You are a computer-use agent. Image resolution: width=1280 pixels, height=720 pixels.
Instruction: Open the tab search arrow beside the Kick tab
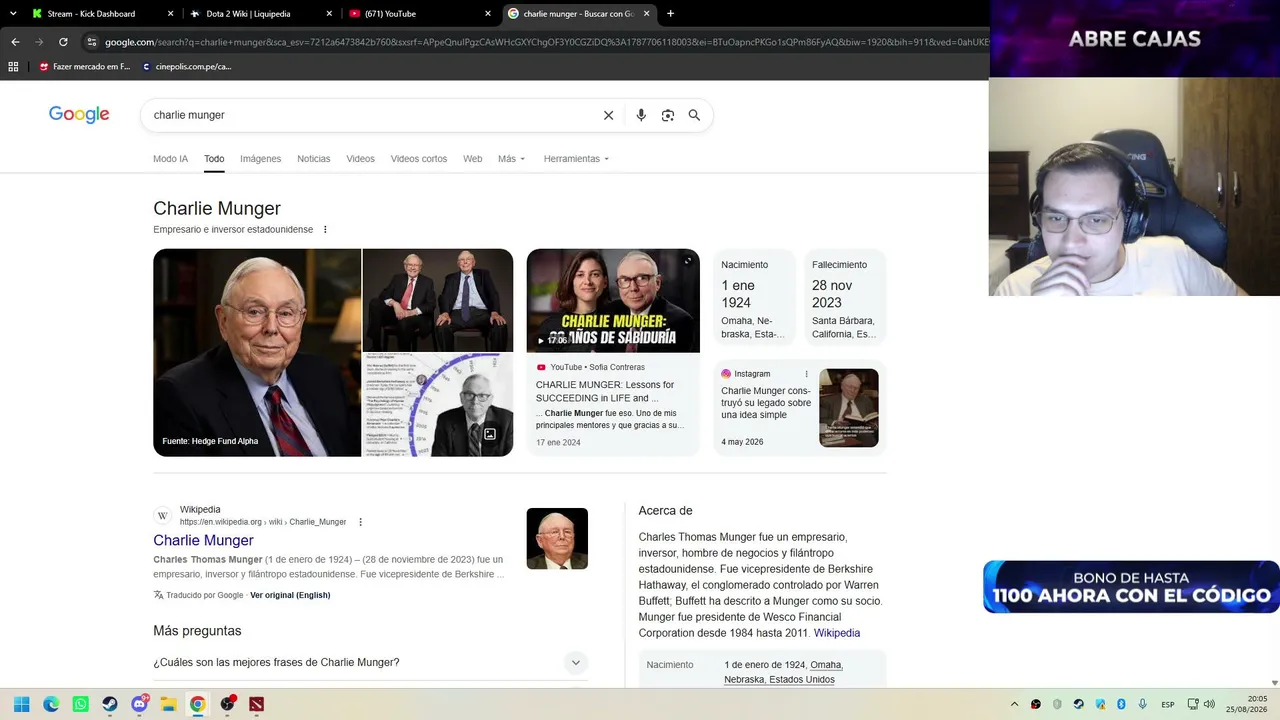(x=13, y=14)
